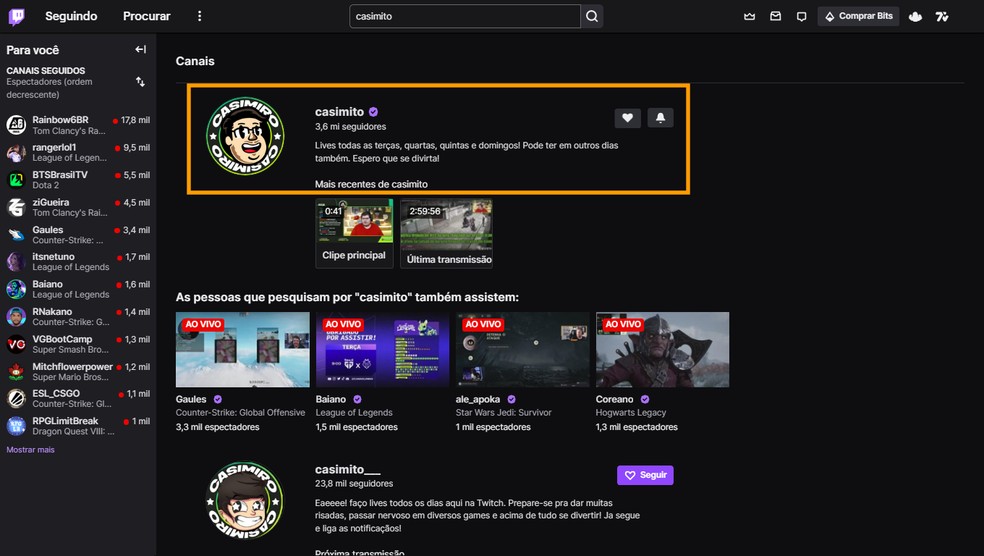Click the 3,6 mi seguidores text
Image resolution: width=984 pixels, height=556 pixels.
(x=350, y=127)
